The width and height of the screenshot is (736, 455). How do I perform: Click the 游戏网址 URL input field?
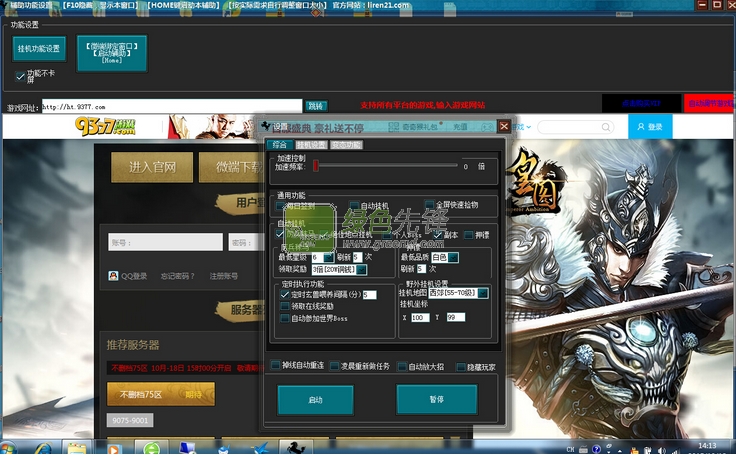coord(172,107)
